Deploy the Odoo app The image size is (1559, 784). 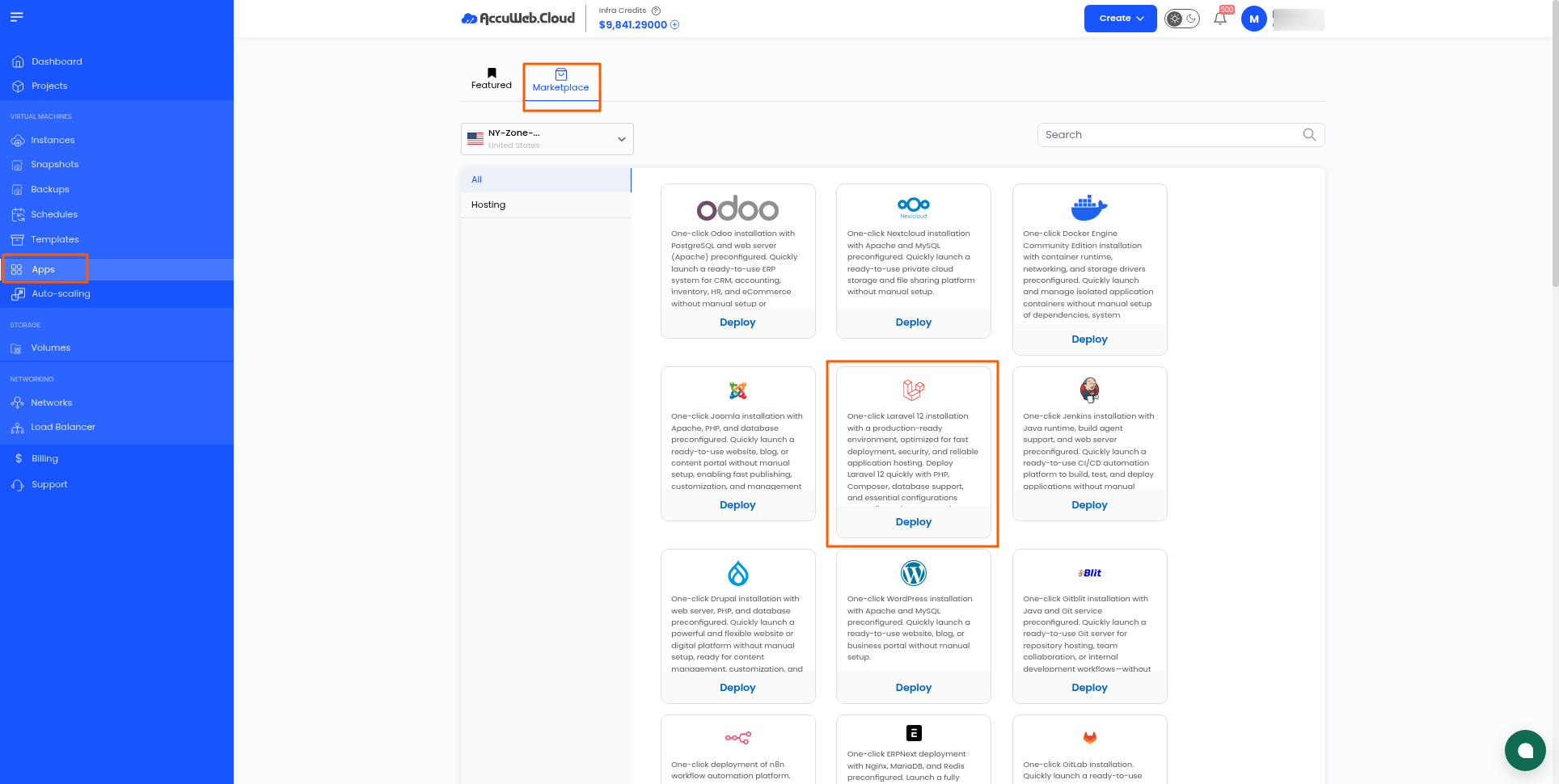tap(737, 322)
